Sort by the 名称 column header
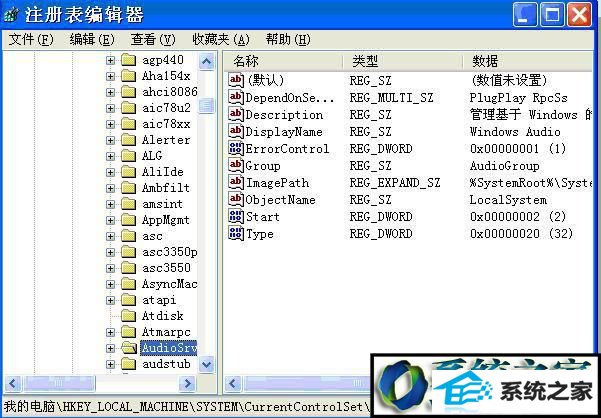Image resolution: width=601 pixels, height=418 pixels. (x=283, y=61)
